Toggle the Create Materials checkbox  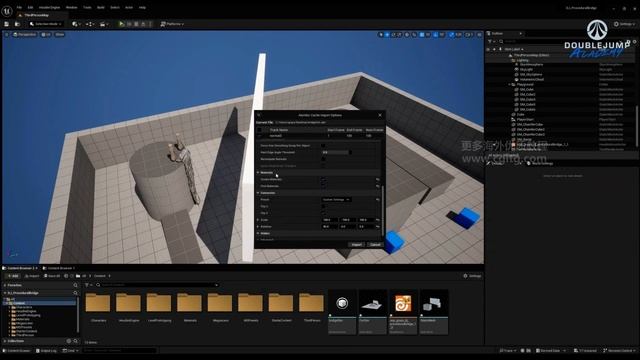tap(323, 179)
